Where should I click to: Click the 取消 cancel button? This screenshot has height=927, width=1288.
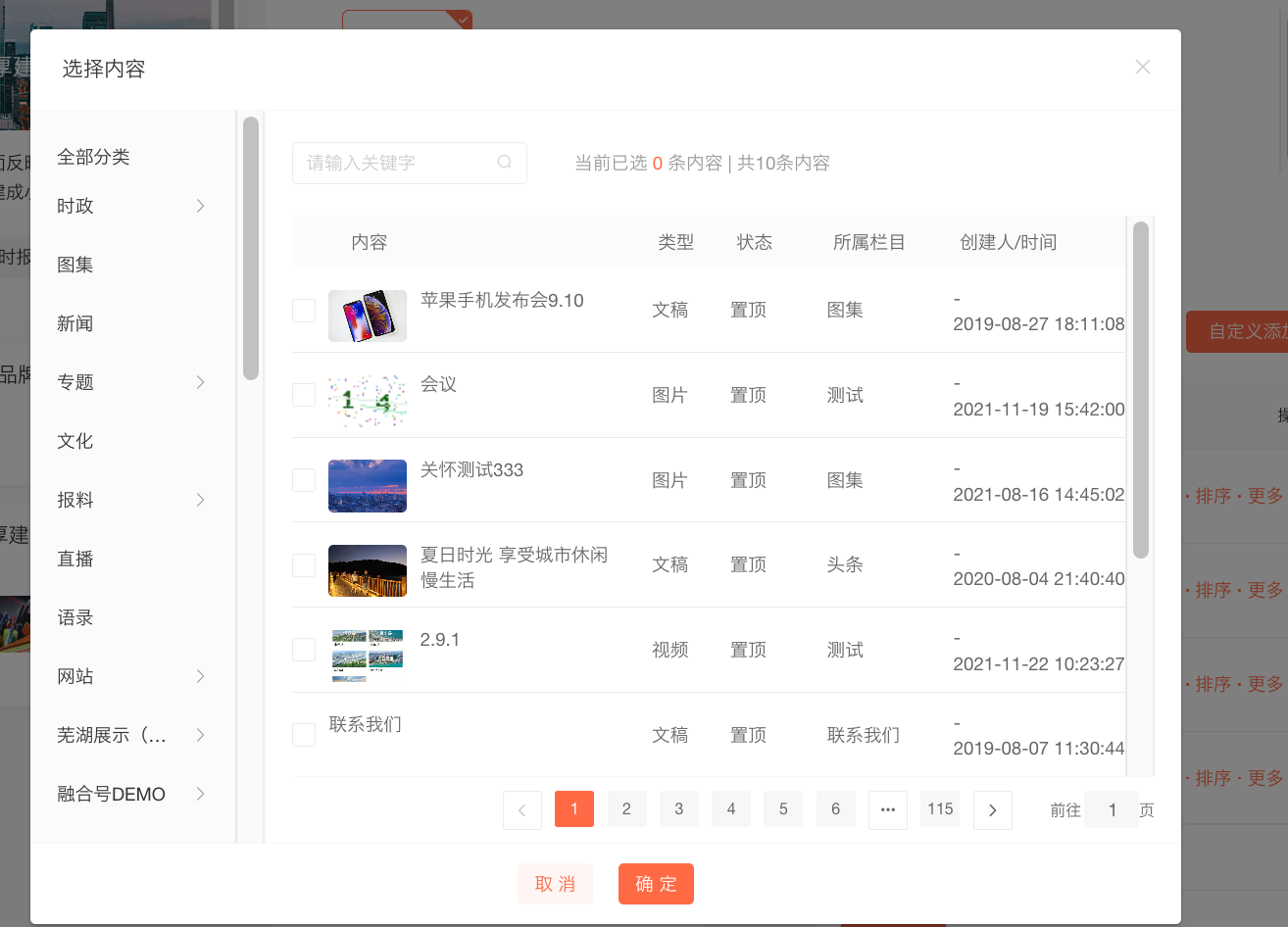556,884
